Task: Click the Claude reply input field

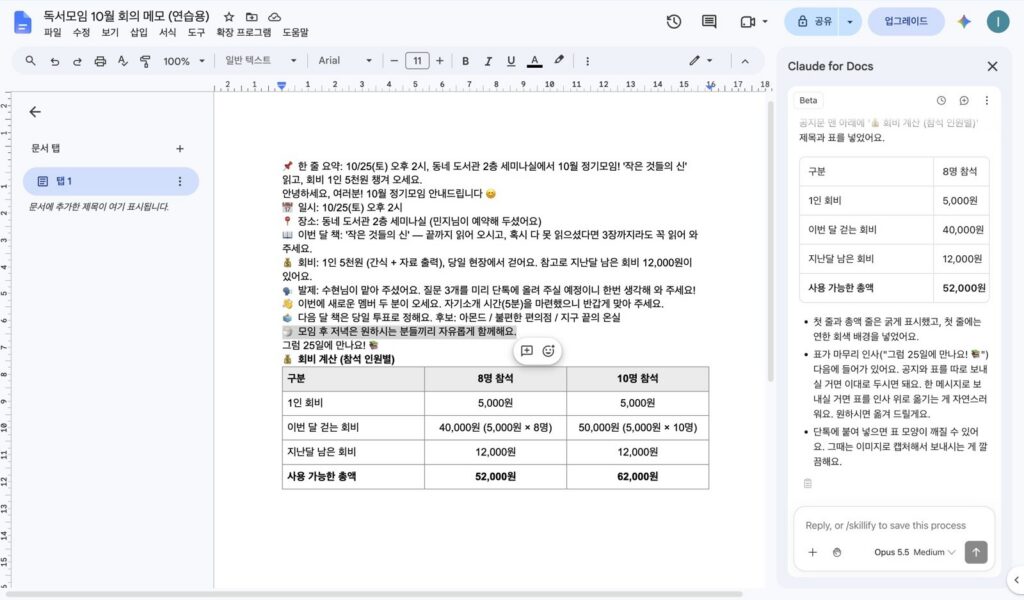Action: coord(893,526)
